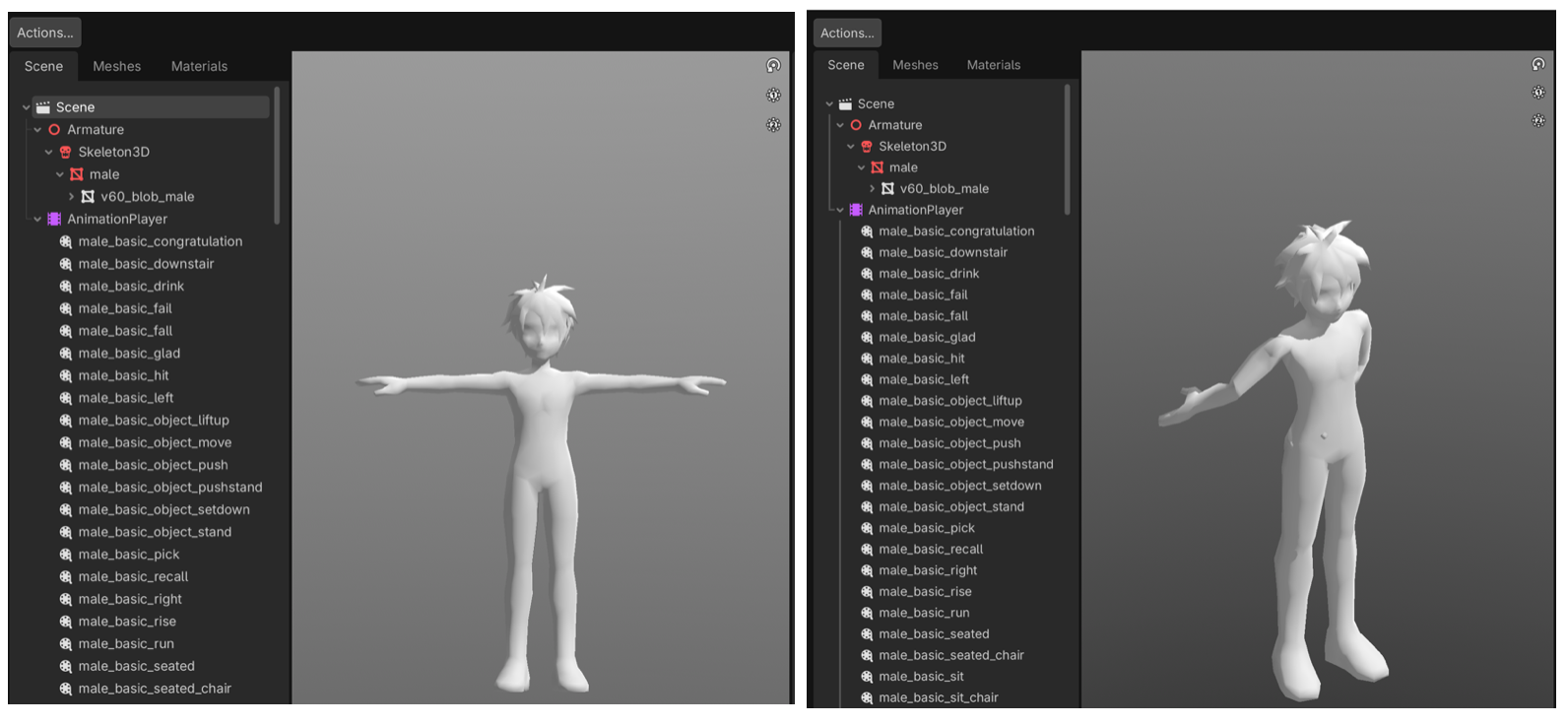Click the male_basic_downstair animation icon in the left window
The image size is (1568, 725).
coord(65,264)
